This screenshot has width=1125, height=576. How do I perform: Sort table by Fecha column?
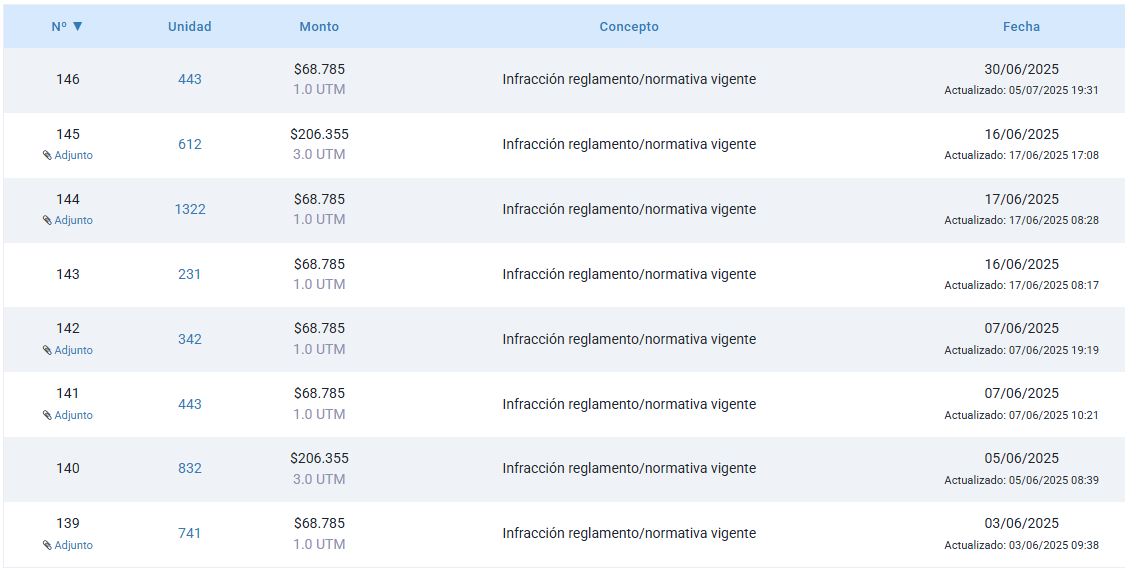(1021, 27)
